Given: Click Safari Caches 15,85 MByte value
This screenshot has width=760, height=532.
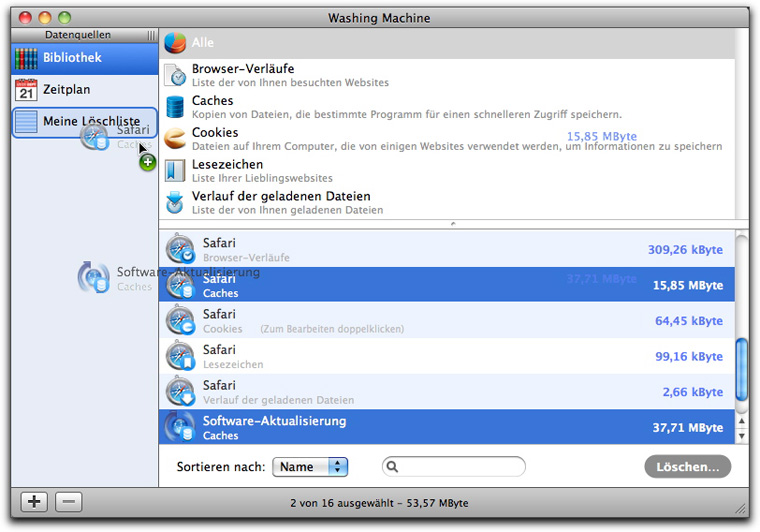Looking at the screenshot, I should coord(688,285).
